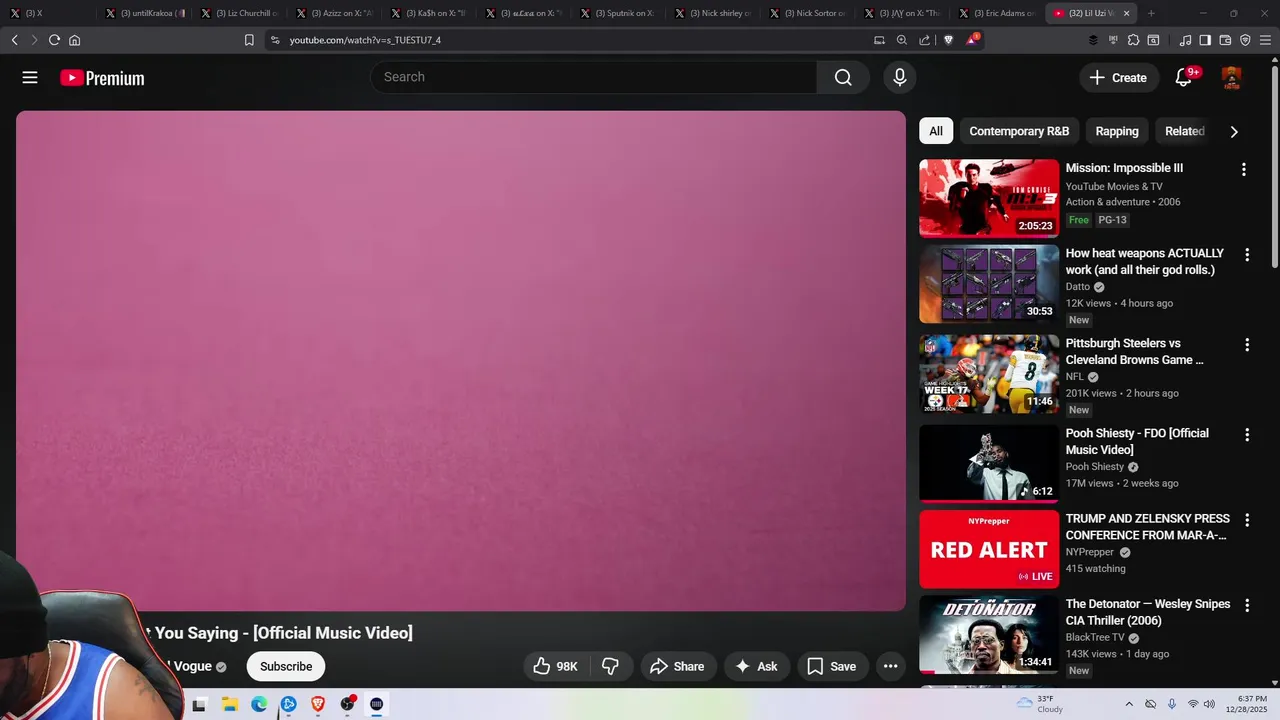The height and width of the screenshot is (720, 1280).
Task: Open the NYPrepper channel name
Action: tap(1090, 552)
